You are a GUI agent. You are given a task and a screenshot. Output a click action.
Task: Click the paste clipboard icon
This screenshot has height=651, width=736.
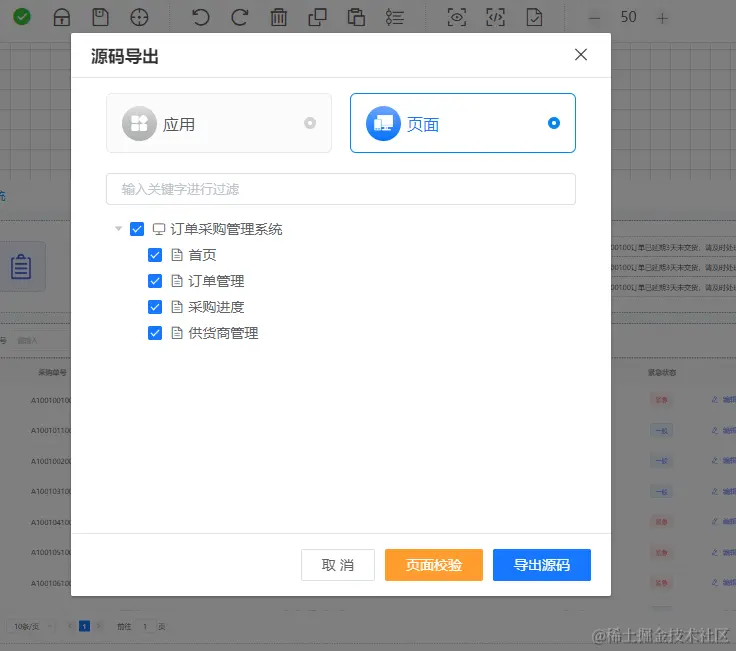(356, 17)
